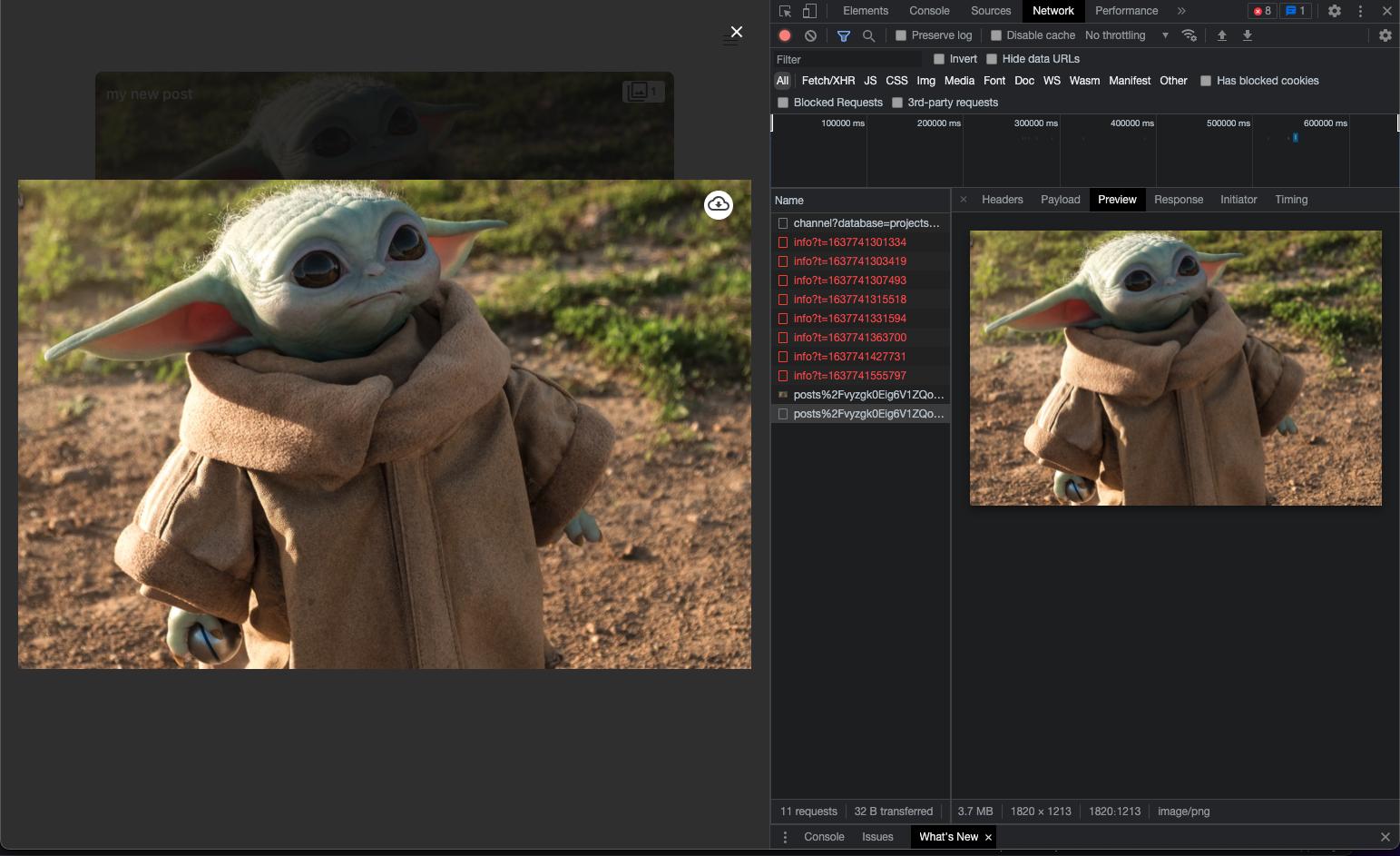Filter requests by Font type
The image size is (1400, 856).
(x=994, y=81)
